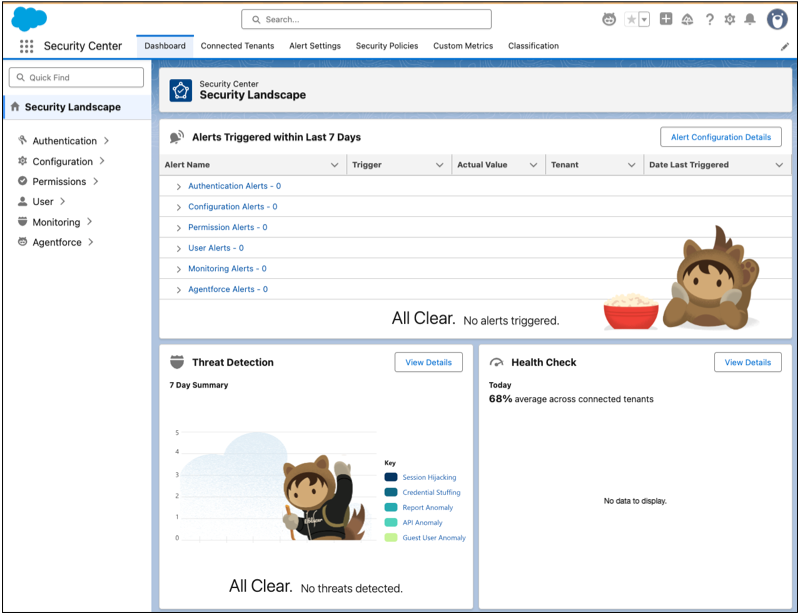The height and width of the screenshot is (615, 800).
Task: Click the Salesforce cloud logo
Action: [30, 19]
